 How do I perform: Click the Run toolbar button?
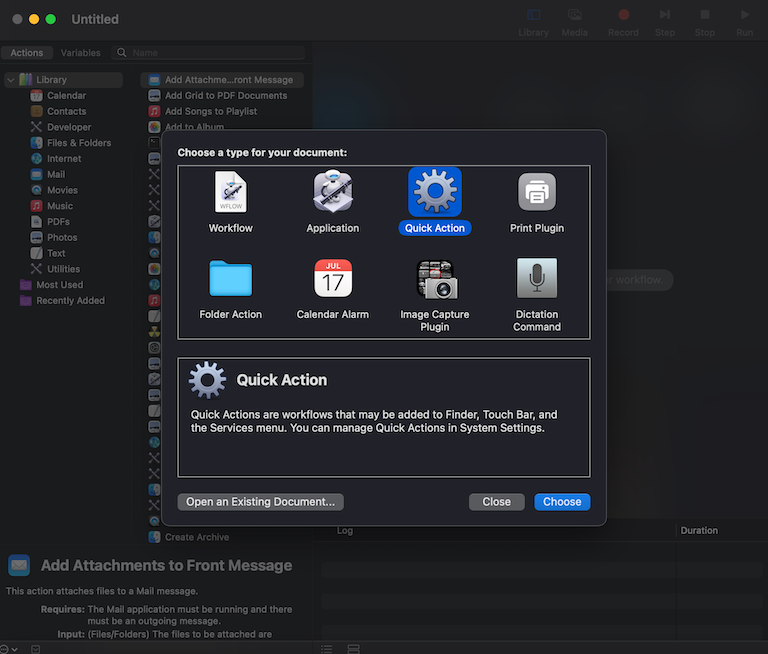click(x=744, y=23)
